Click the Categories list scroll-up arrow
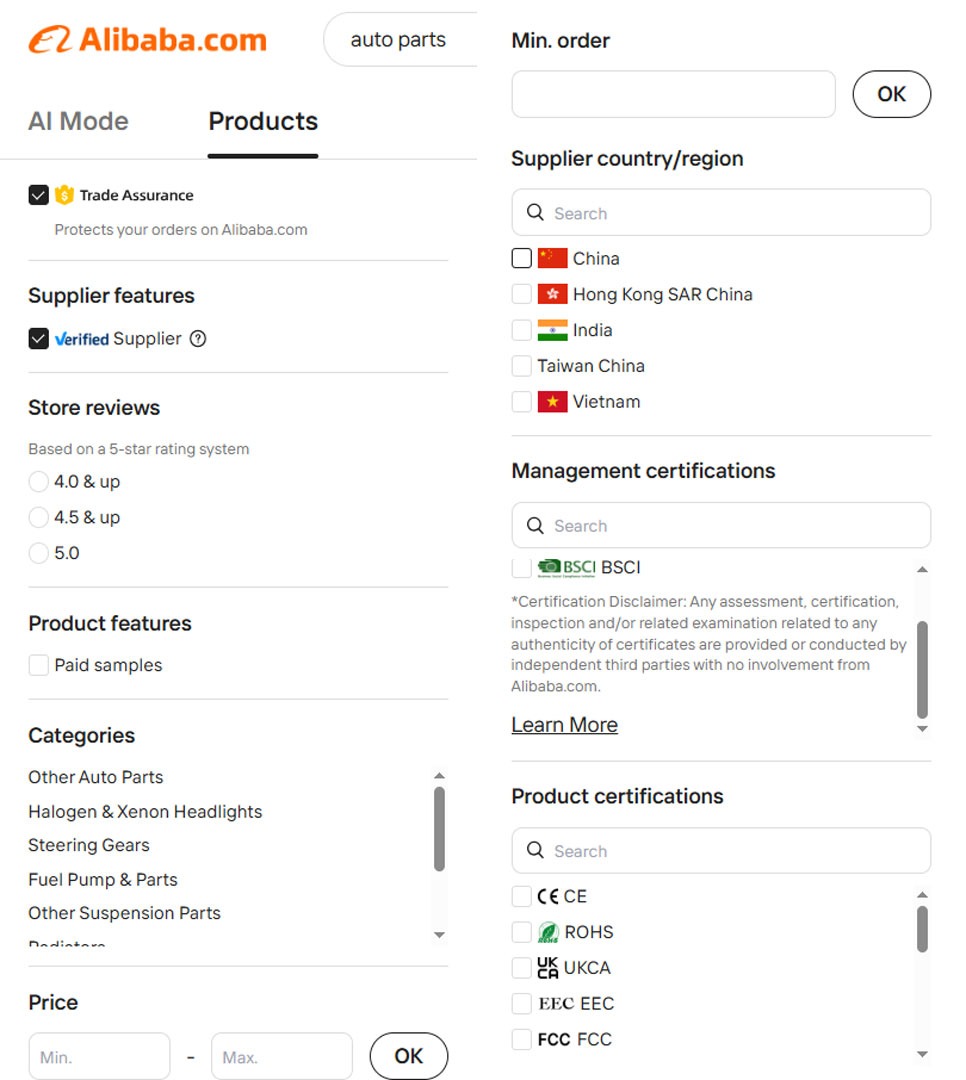Viewport: 966px width, 1080px height. (x=440, y=776)
